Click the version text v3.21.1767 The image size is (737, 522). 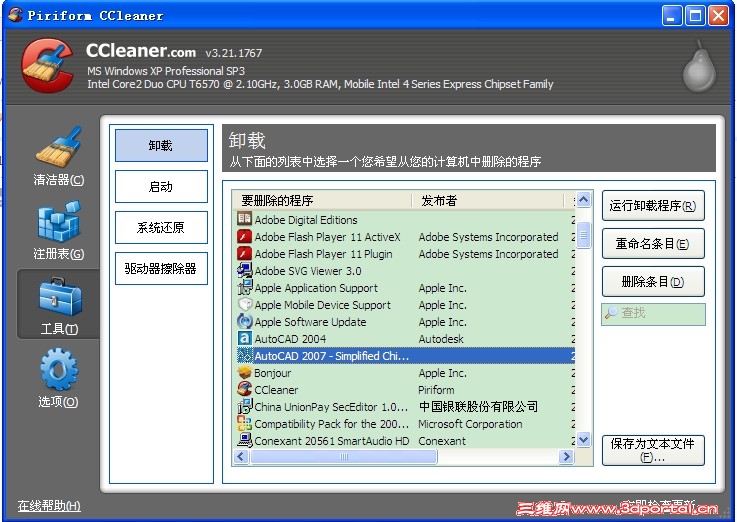pos(234,53)
